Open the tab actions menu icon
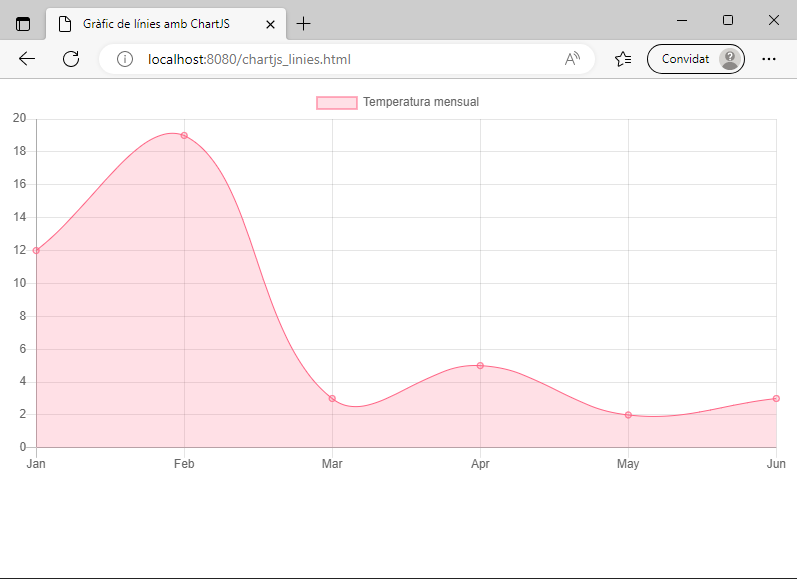This screenshot has height=579, width=797. coord(23,23)
